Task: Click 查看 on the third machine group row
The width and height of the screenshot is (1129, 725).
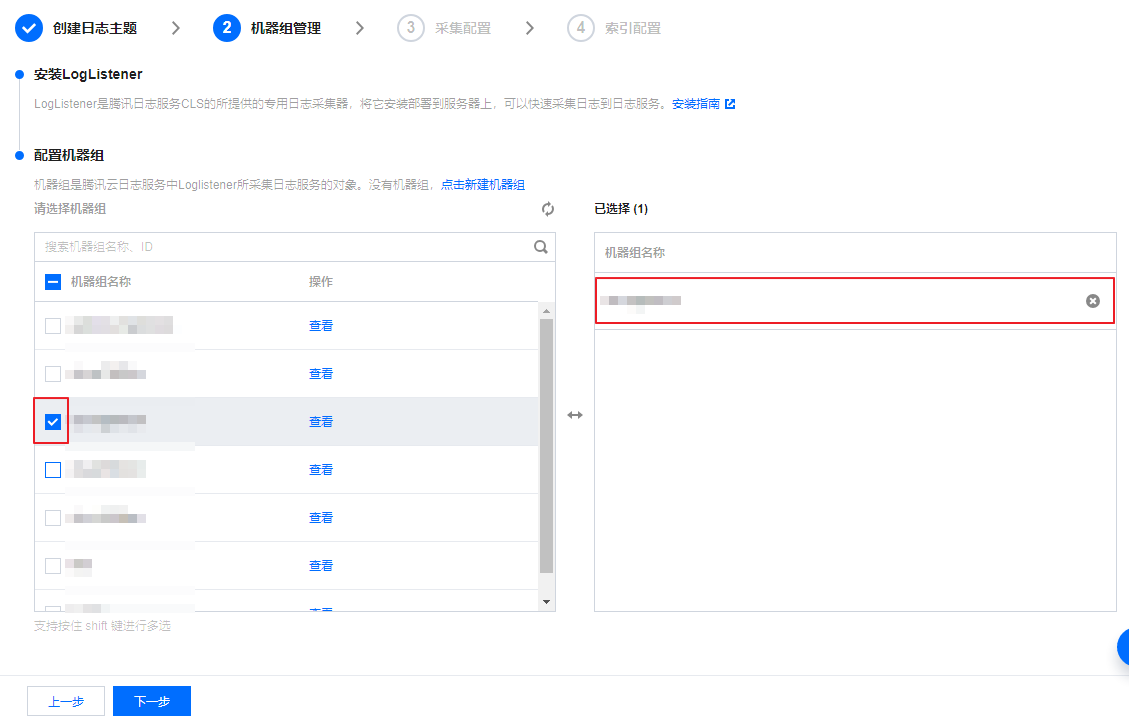Action: [x=320, y=421]
